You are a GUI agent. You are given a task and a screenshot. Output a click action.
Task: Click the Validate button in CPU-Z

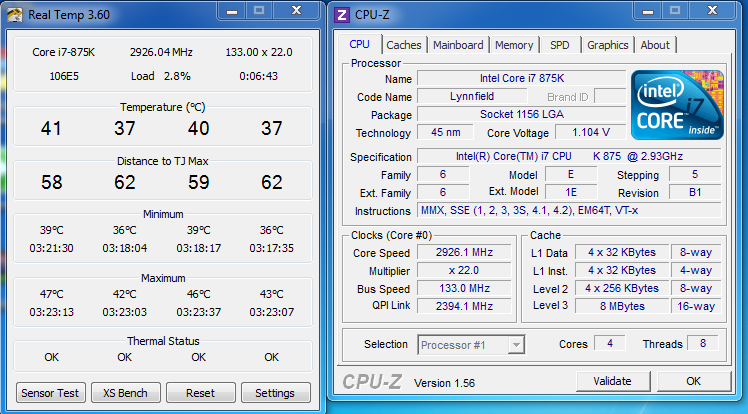[613, 381]
